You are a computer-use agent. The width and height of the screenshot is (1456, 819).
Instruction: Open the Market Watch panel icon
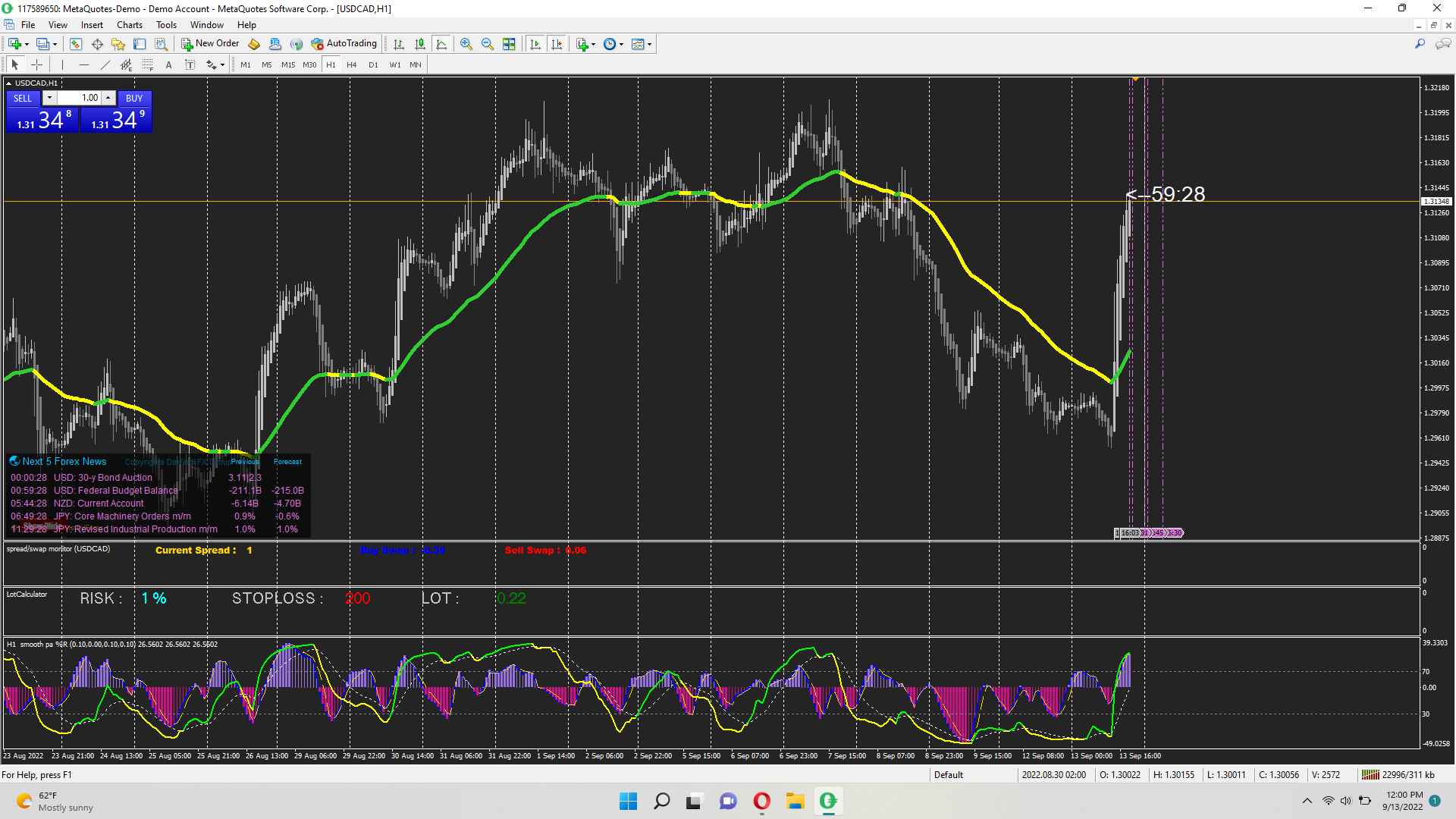click(x=76, y=44)
